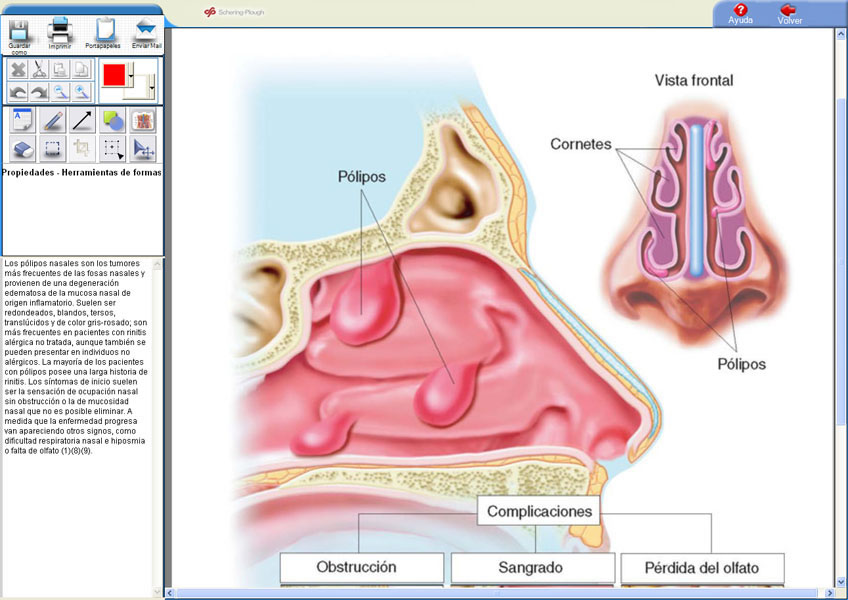The height and width of the screenshot is (600, 848).
Task: Open the white background color dropdown arrow
Action: [152, 87]
